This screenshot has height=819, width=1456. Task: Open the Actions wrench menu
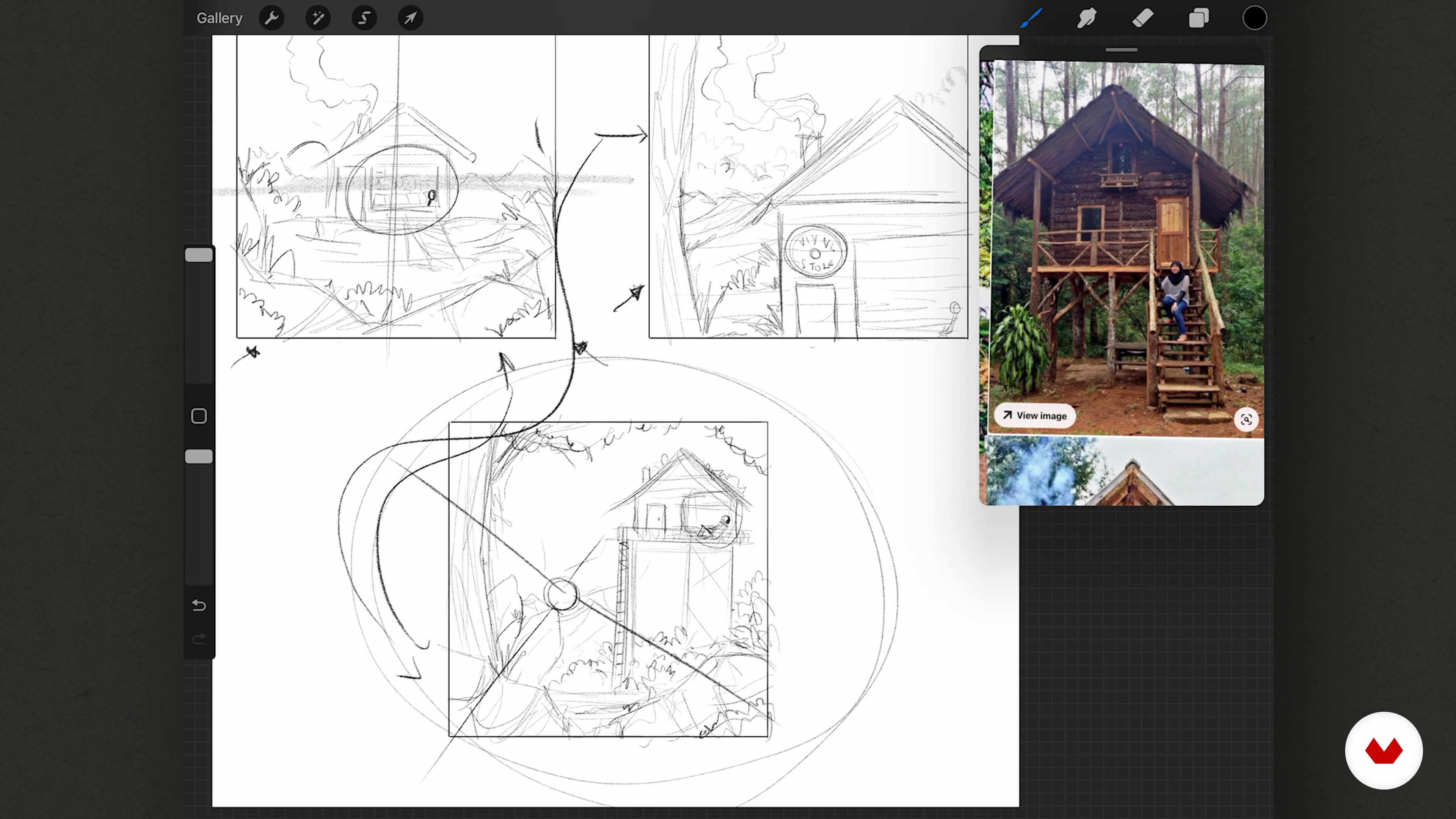[x=272, y=18]
